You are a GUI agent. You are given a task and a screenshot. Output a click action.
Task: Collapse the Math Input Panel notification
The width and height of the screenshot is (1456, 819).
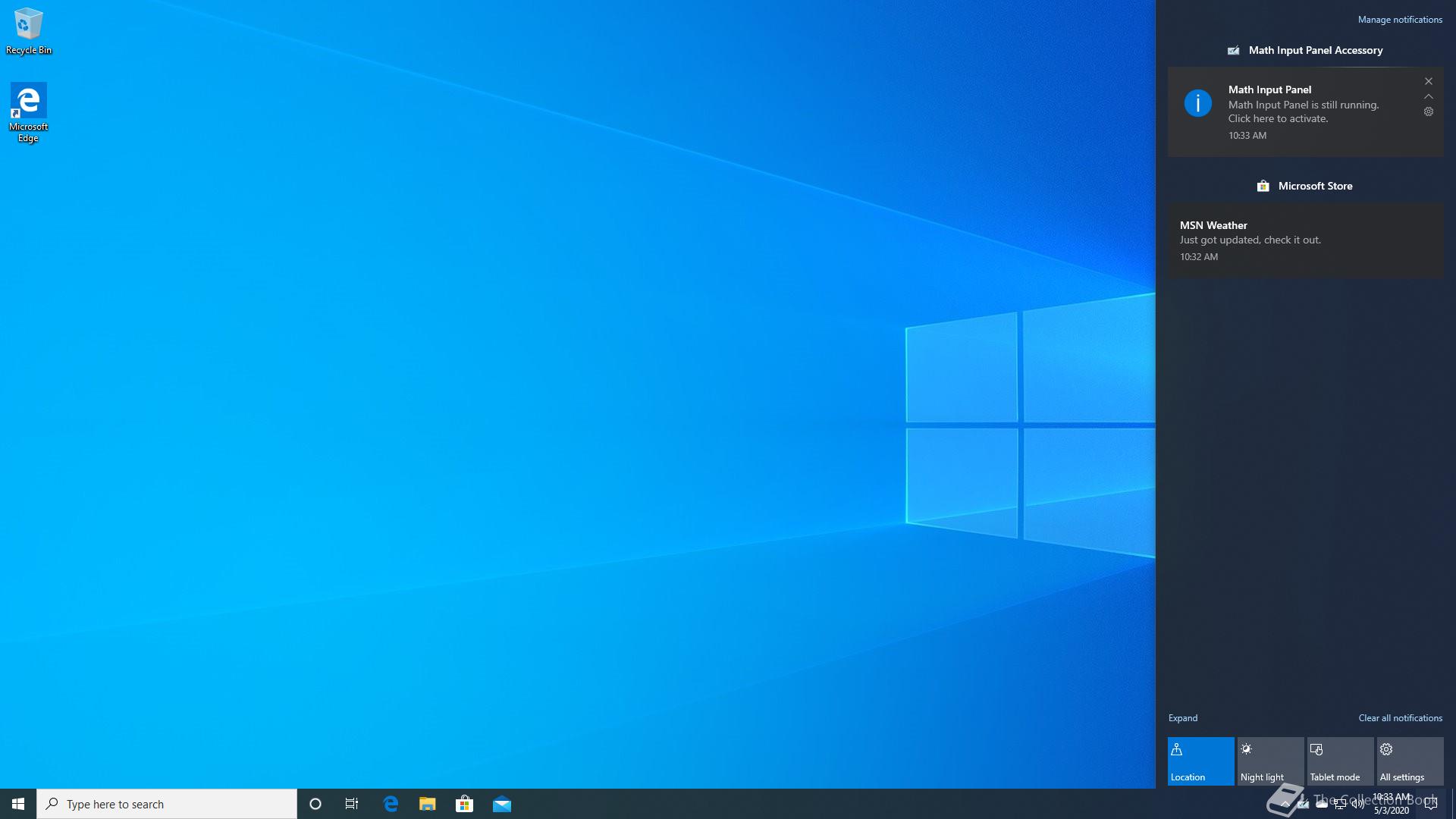[1429, 96]
